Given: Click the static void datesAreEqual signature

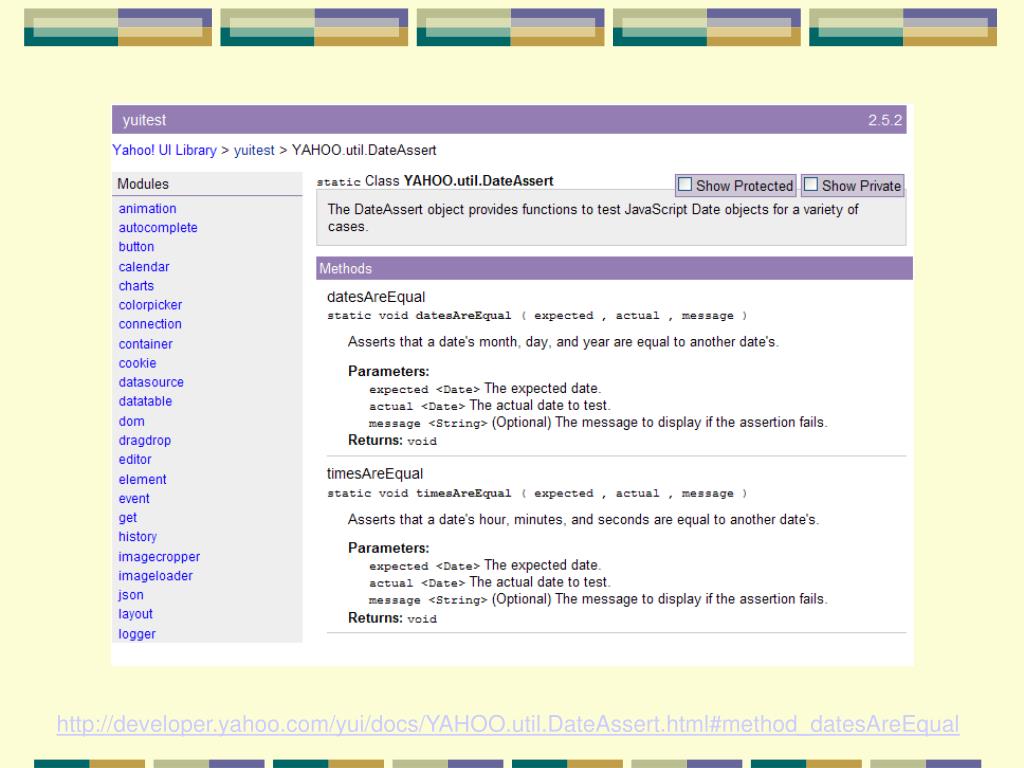Looking at the screenshot, I should [537, 315].
